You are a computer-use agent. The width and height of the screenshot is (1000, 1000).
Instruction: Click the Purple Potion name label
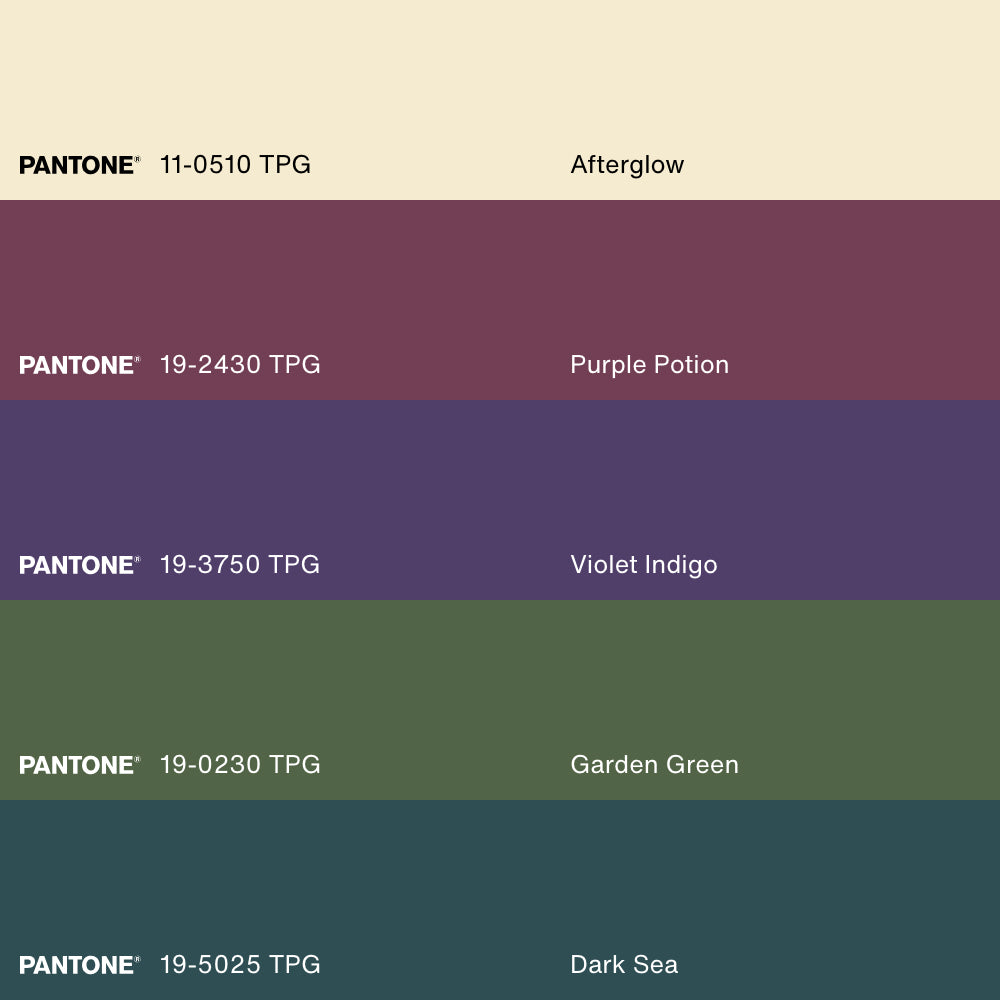pos(649,365)
